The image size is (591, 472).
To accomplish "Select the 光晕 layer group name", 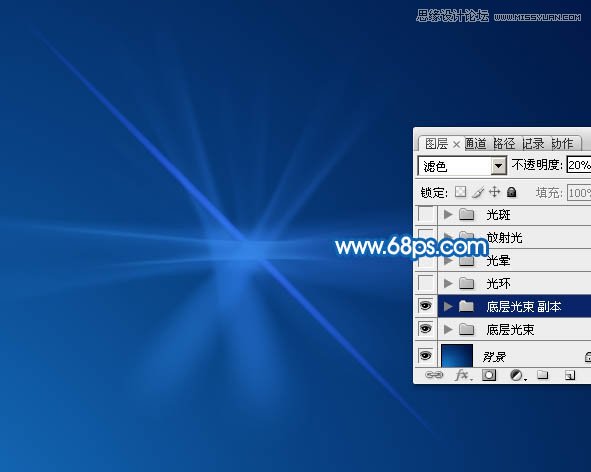I will 498,261.
